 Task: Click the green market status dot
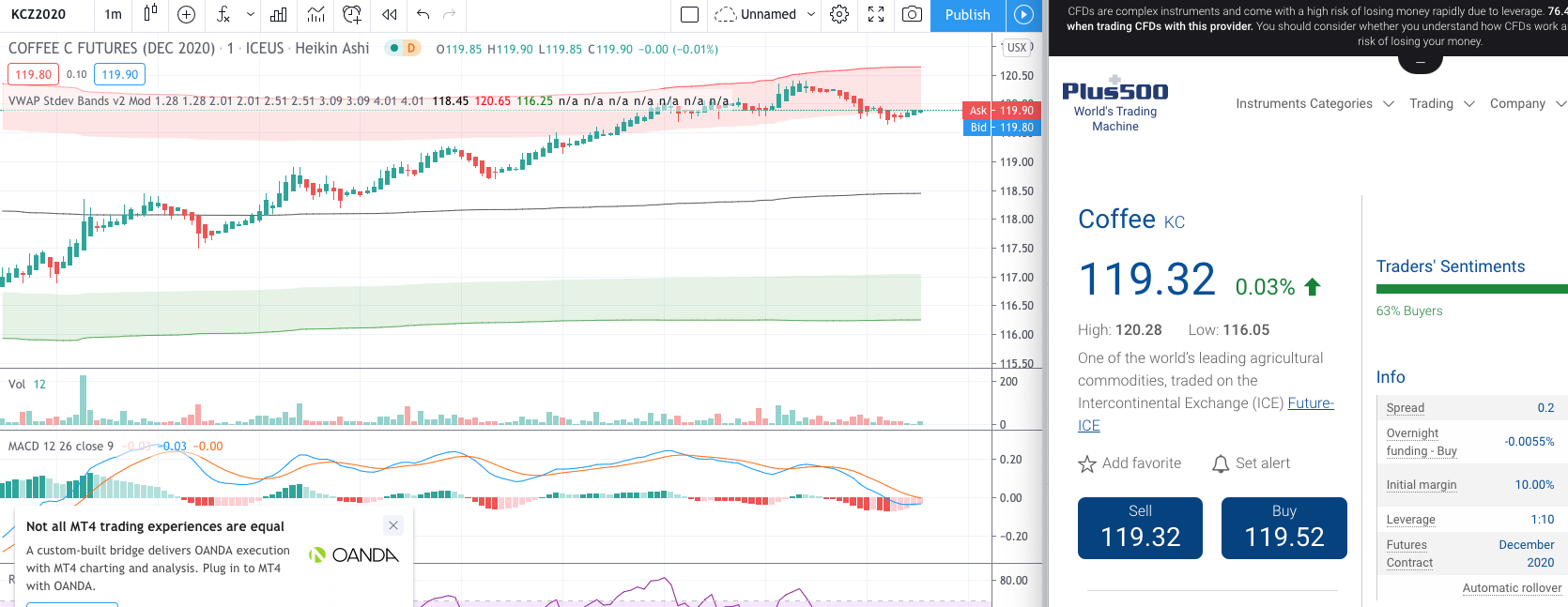click(x=394, y=48)
